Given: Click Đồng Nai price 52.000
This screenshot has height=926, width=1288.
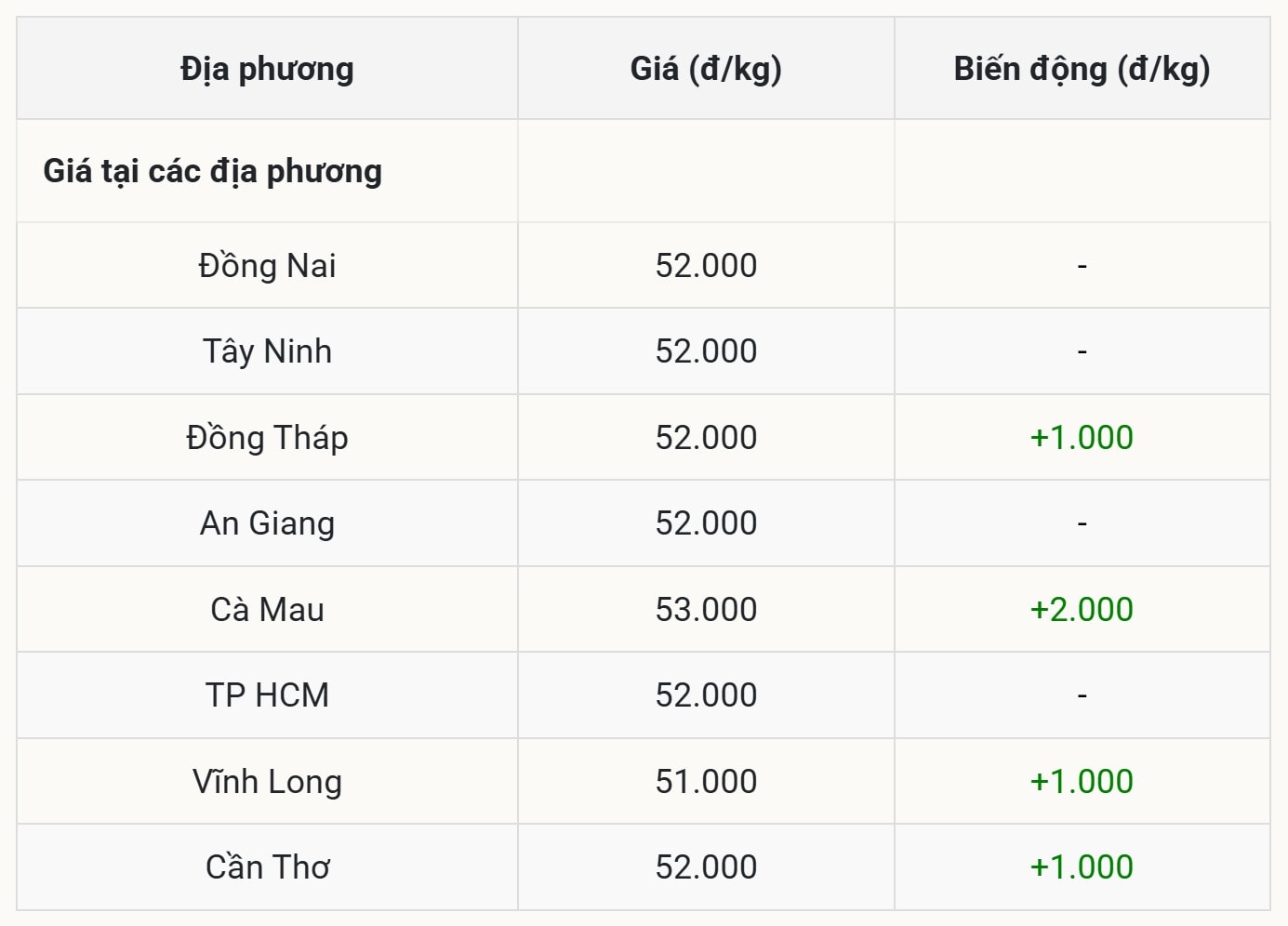Looking at the screenshot, I should point(706,266).
